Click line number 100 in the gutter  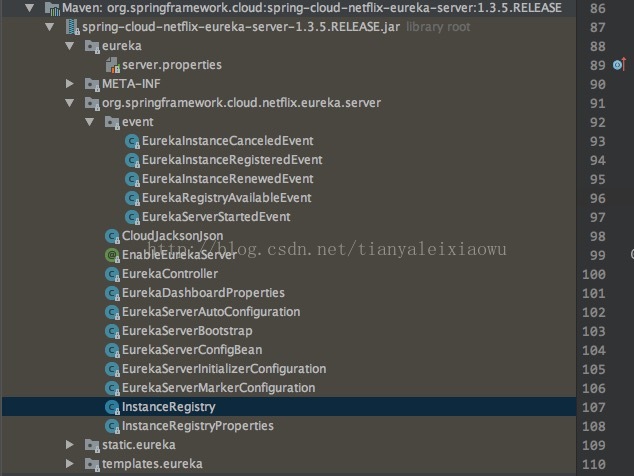click(594, 274)
